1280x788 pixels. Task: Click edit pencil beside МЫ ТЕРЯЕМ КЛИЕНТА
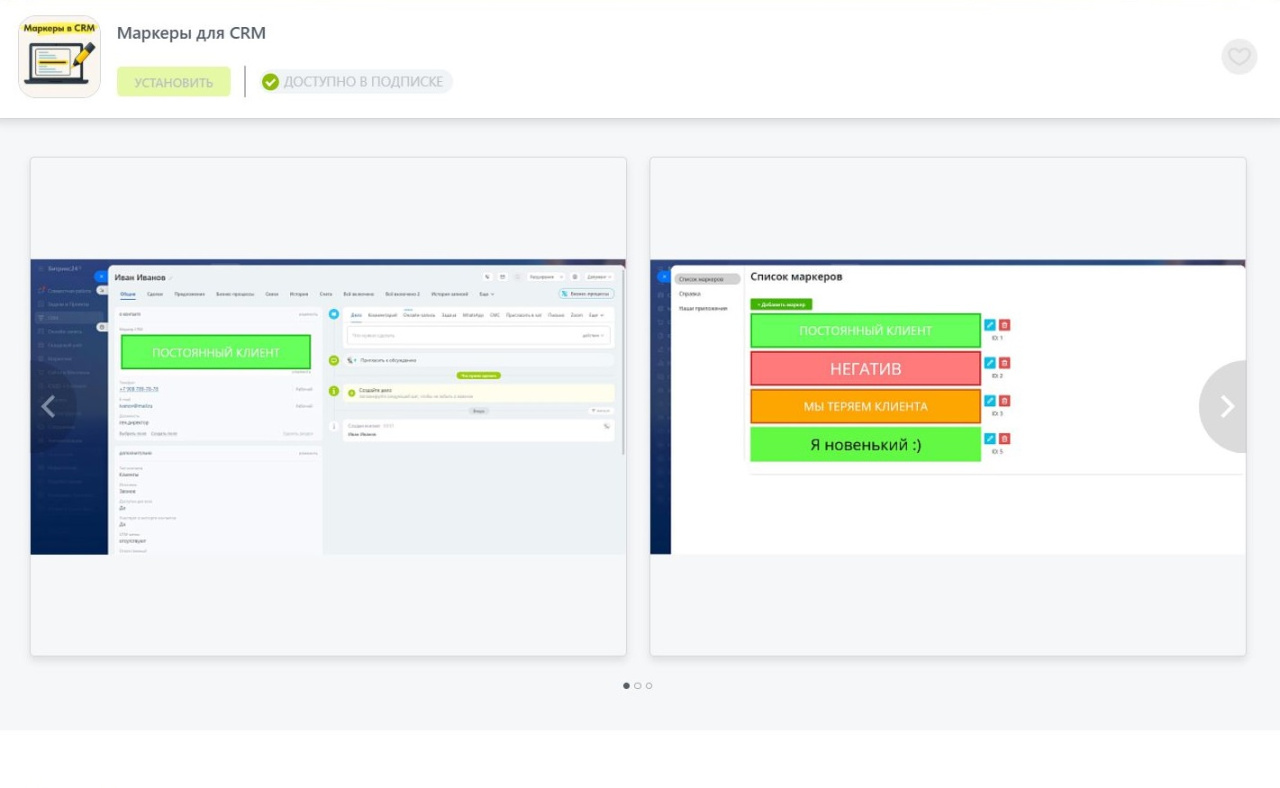pyautogui.click(x=990, y=401)
